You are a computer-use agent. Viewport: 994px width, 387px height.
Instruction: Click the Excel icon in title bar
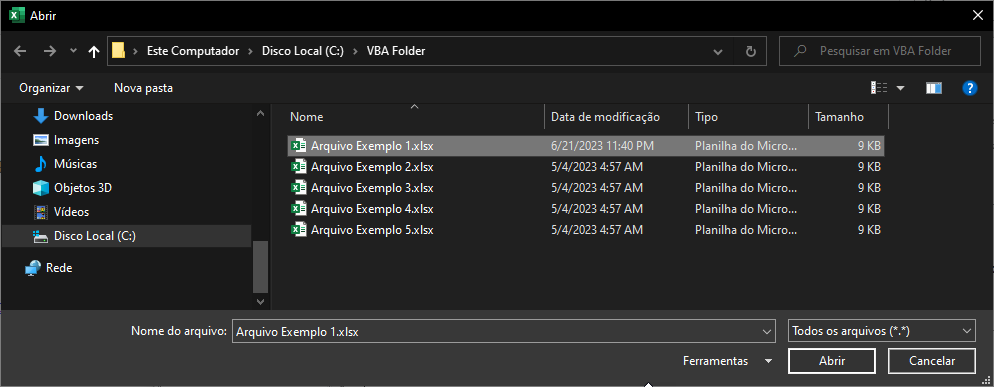tap(17, 15)
